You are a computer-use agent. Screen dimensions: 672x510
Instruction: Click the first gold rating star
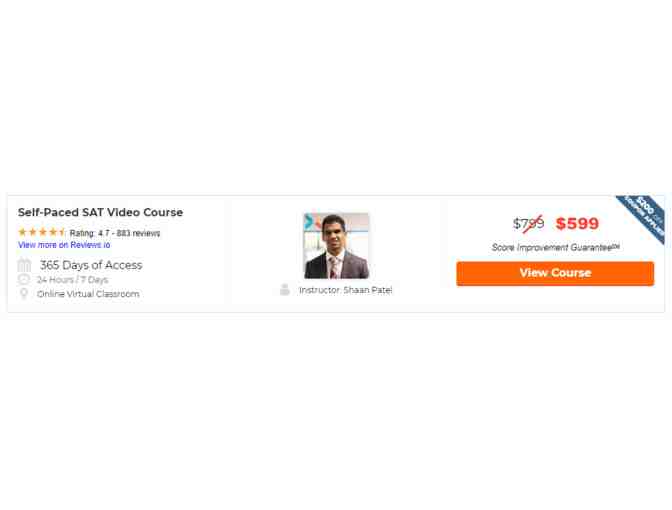point(22,232)
